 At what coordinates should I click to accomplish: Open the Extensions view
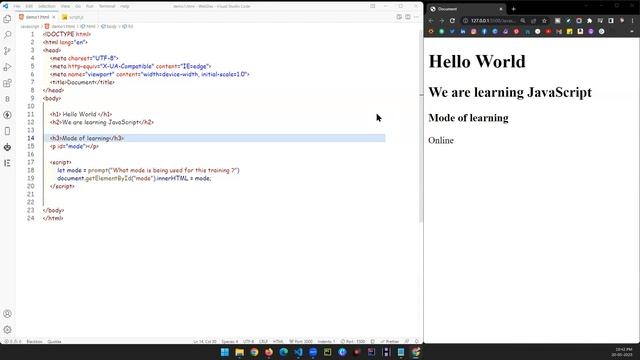[7, 83]
